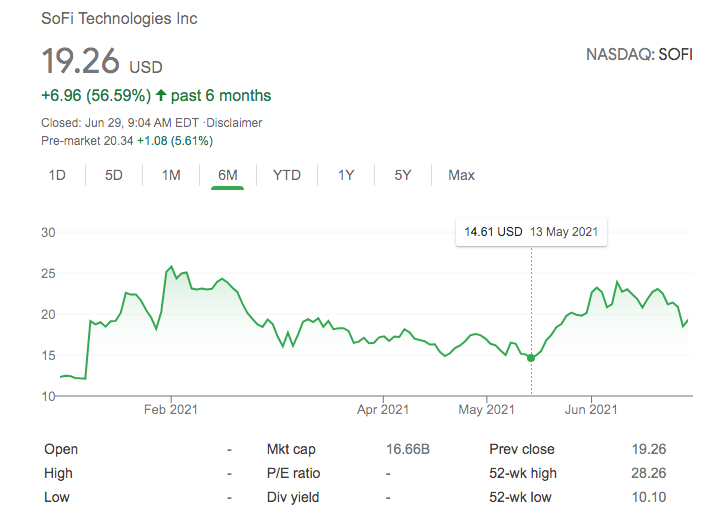Click the 52-wk high label

point(523,473)
